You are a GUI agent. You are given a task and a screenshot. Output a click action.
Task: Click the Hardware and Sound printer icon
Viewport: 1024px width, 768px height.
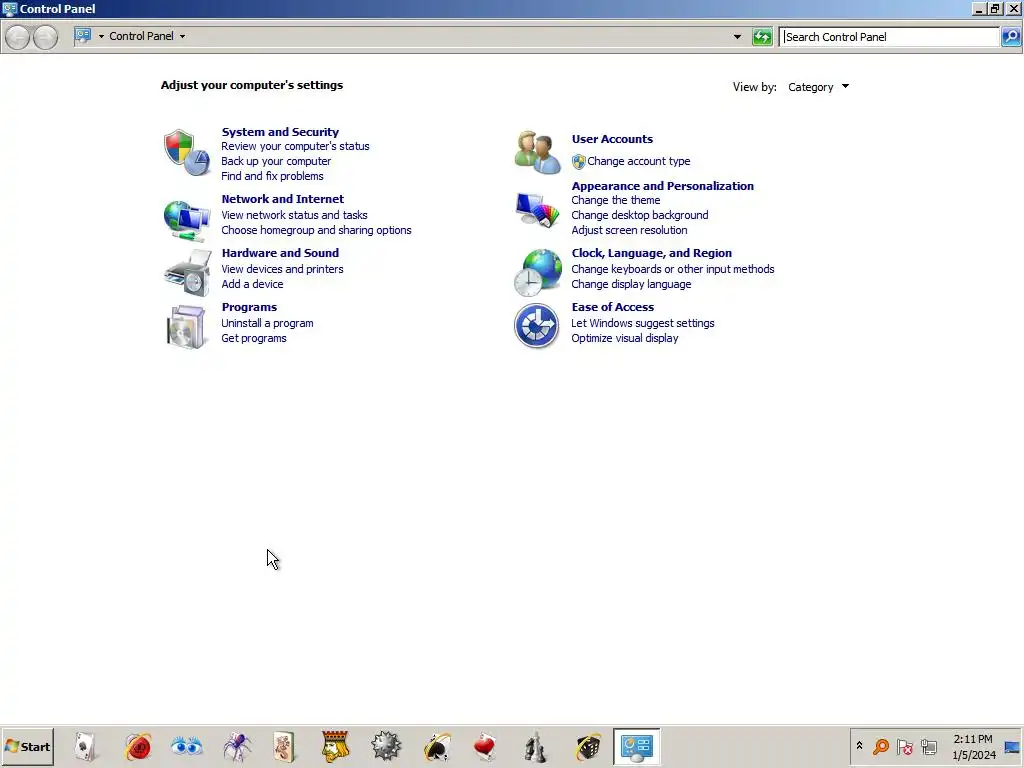click(x=187, y=273)
